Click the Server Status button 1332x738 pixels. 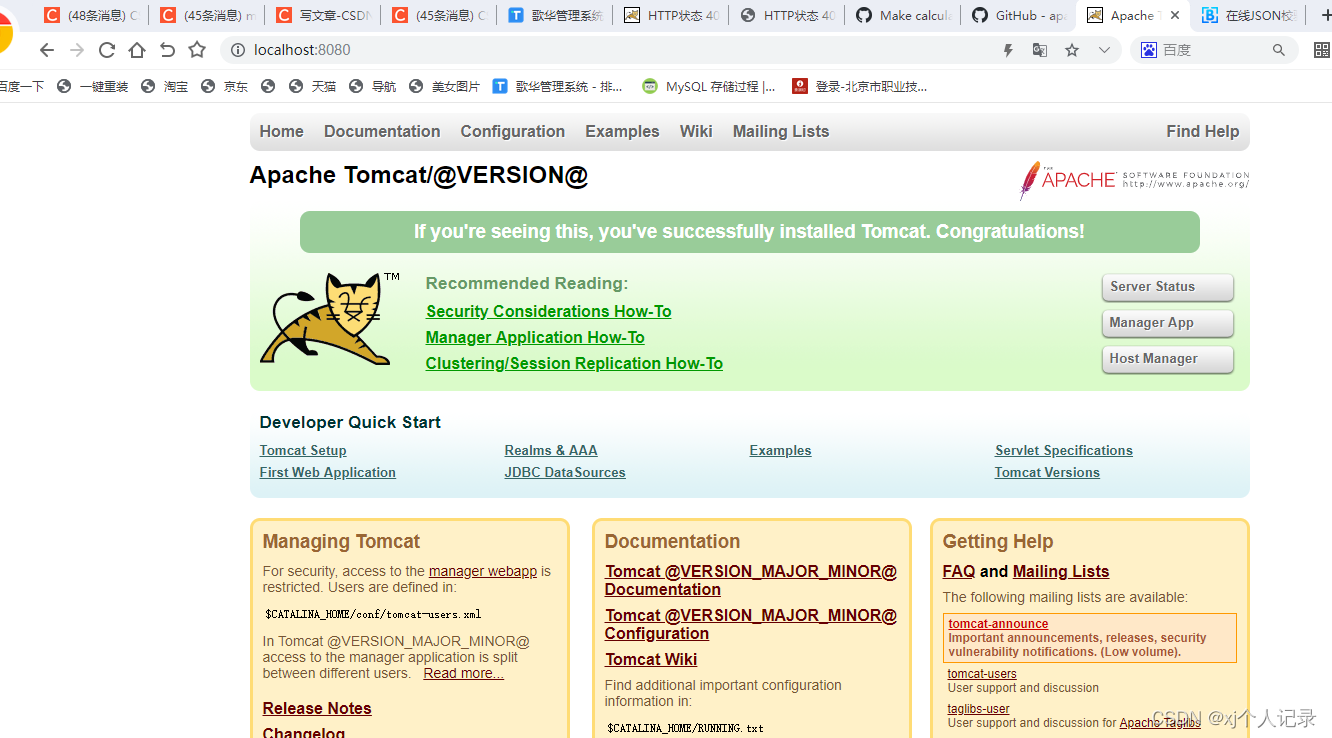click(1167, 287)
